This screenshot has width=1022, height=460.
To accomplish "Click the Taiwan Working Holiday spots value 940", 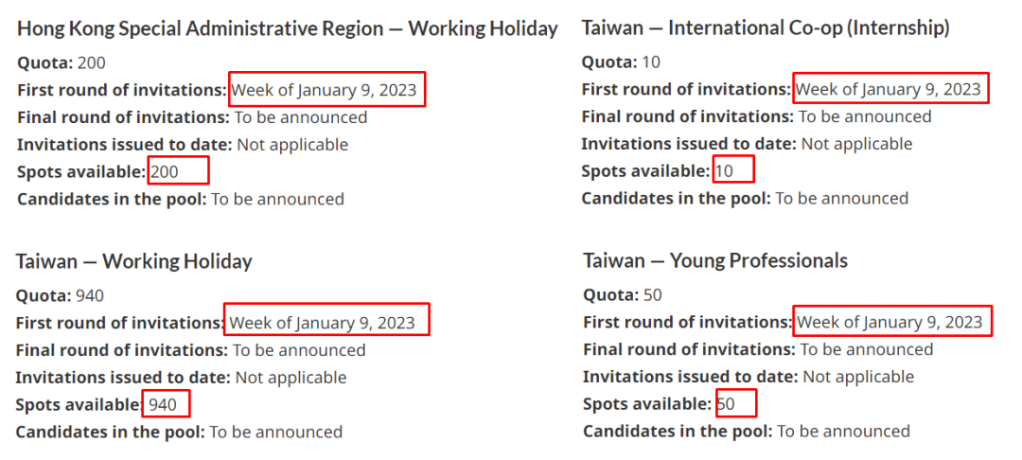I will coord(163,405).
